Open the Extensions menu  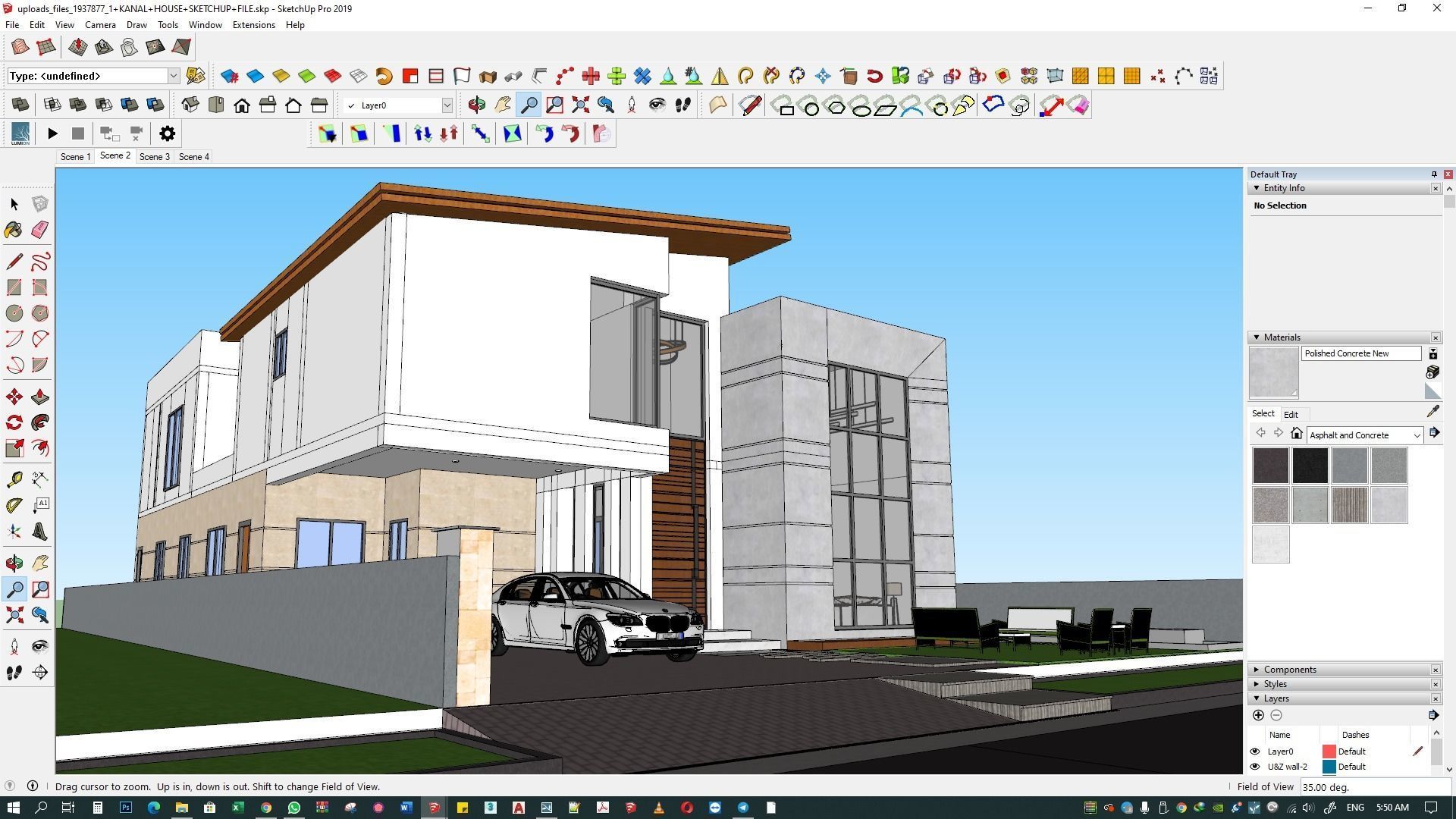point(253,25)
